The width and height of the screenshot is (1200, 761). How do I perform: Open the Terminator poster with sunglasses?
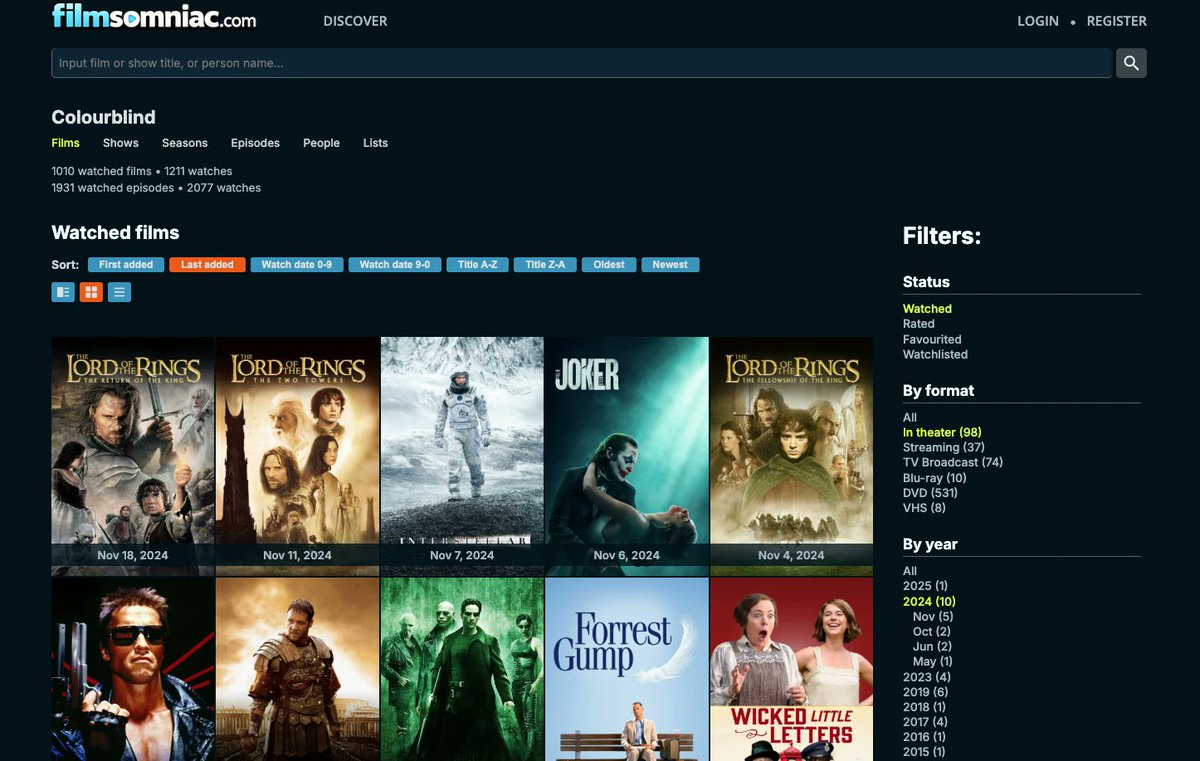coord(133,669)
